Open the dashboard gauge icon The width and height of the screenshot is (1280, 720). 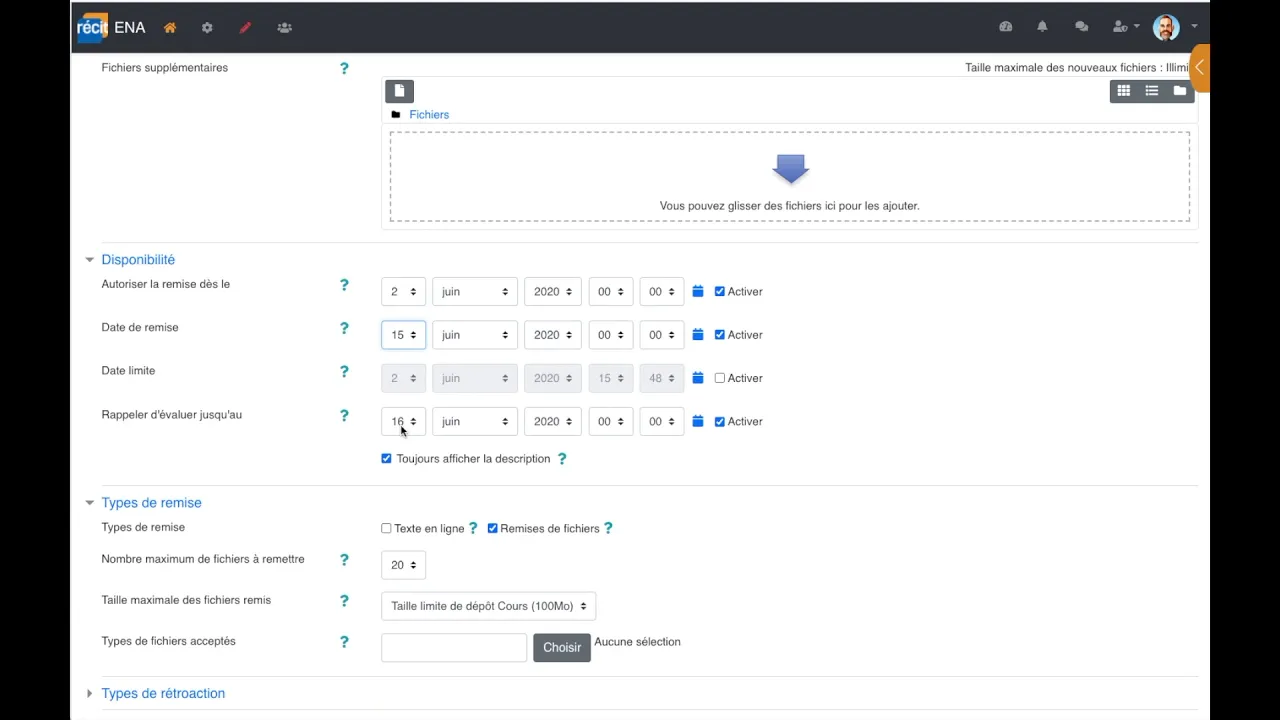click(1006, 27)
